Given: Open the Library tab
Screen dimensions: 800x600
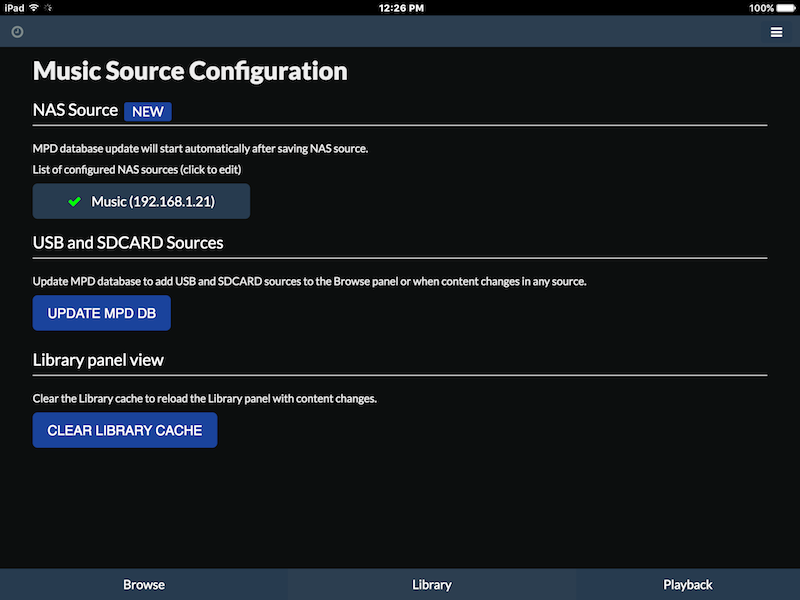Looking at the screenshot, I should tap(432, 585).
